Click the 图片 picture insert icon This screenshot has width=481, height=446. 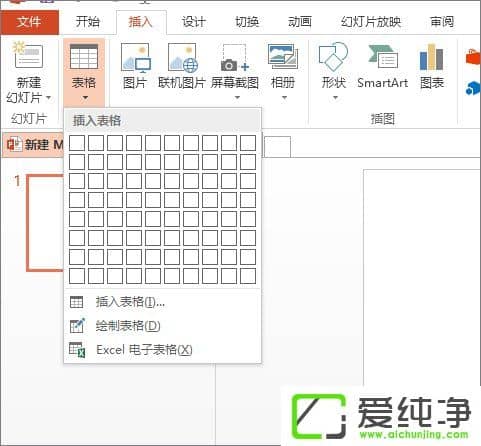(135, 58)
